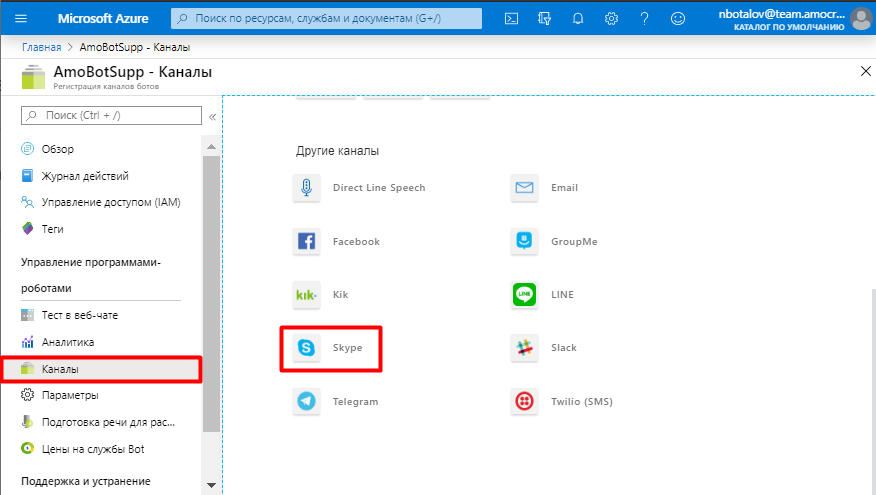Click the Facebook channel label
This screenshot has height=495, width=876.
coord(356,241)
